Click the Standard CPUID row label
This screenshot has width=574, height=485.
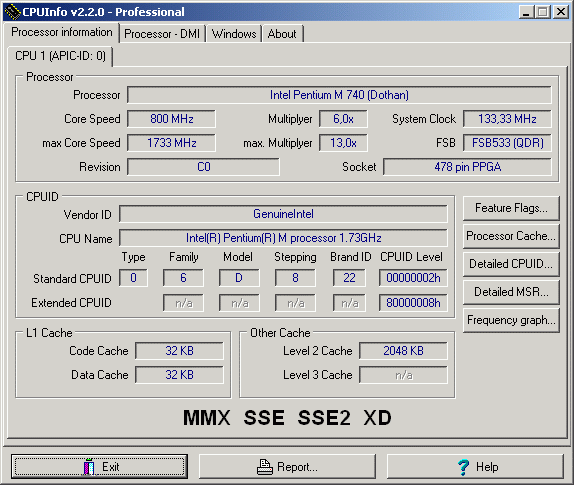(x=72, y=279)
